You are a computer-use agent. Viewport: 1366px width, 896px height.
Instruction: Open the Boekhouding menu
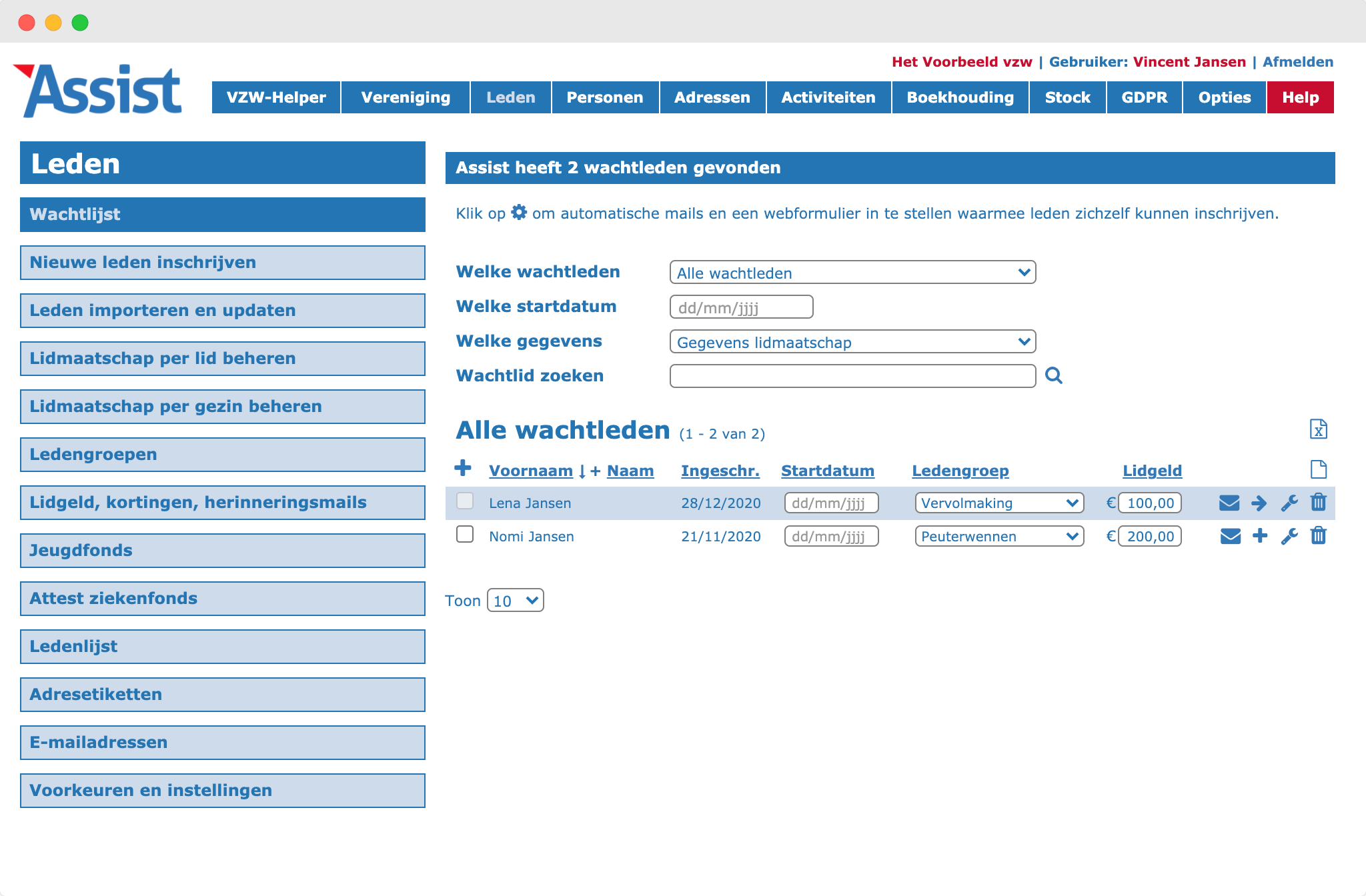coord(960,97)
